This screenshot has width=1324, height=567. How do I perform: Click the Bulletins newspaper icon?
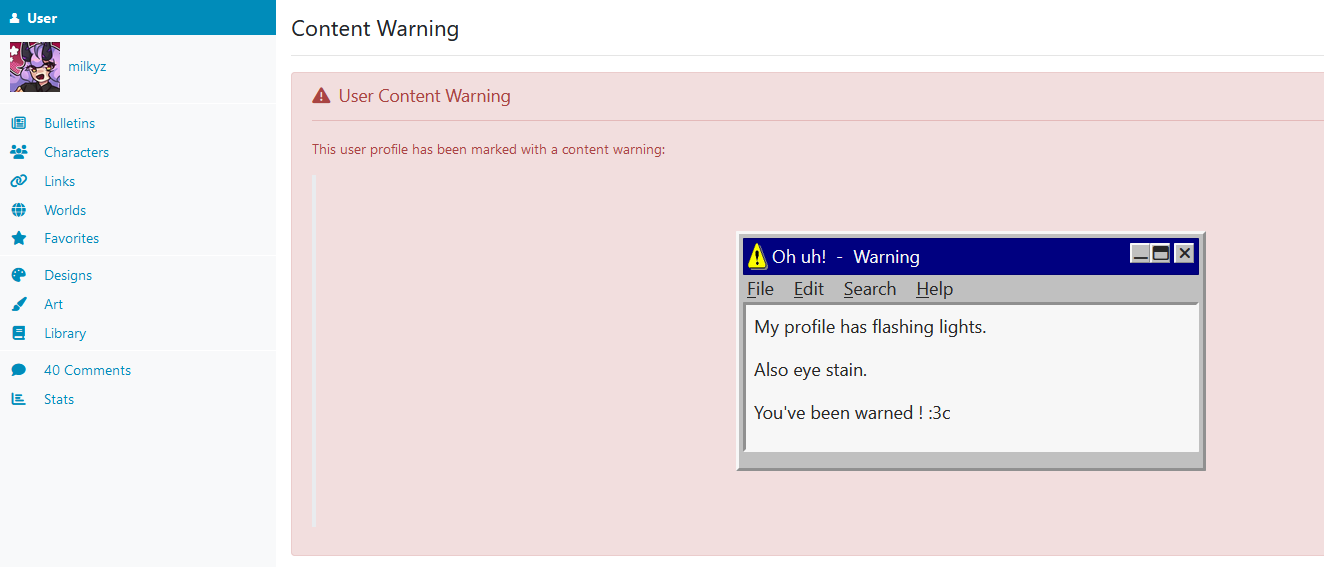click(18, 123)
